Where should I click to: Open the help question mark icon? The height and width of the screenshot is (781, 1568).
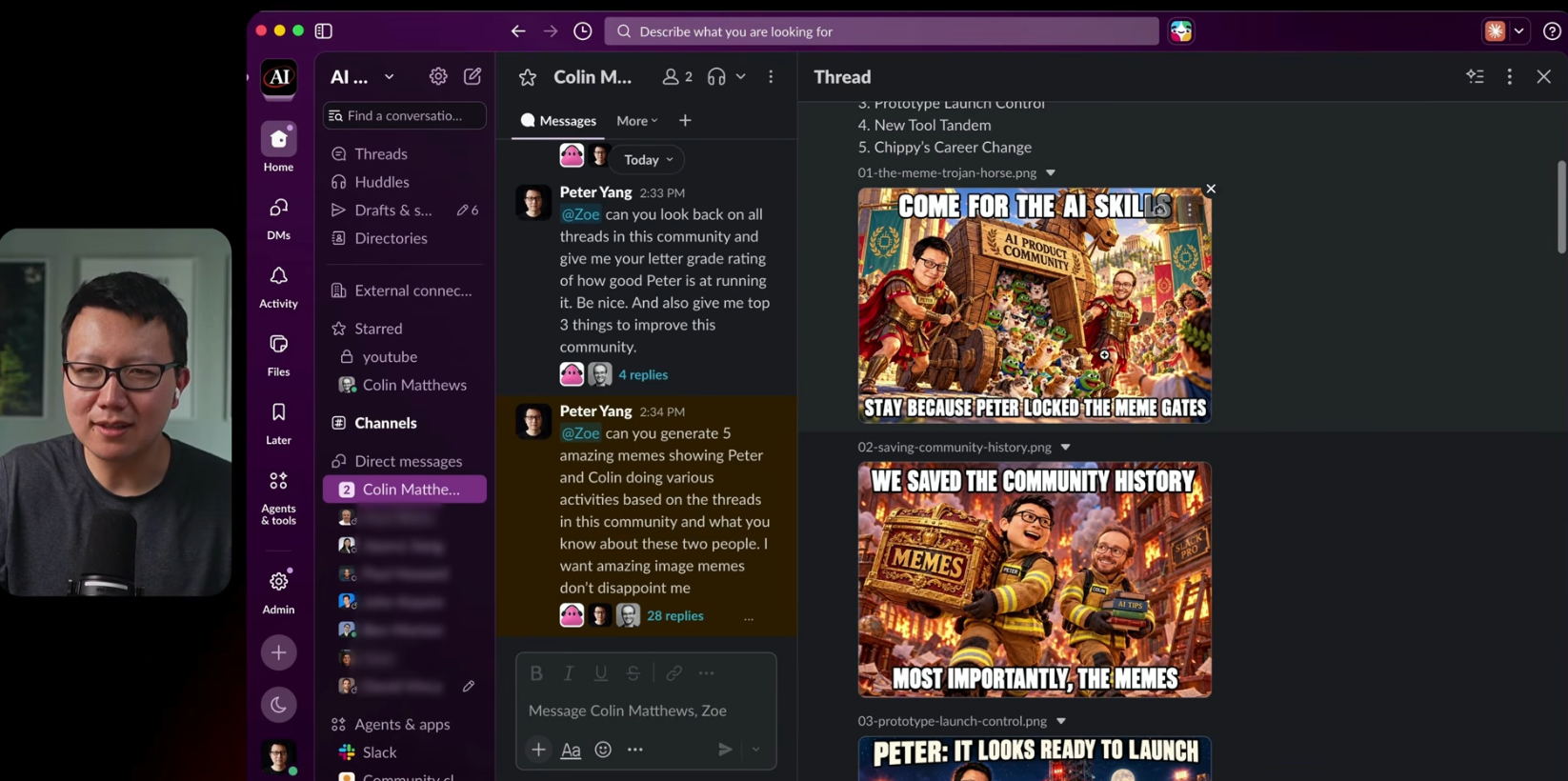click(1552, 31)
